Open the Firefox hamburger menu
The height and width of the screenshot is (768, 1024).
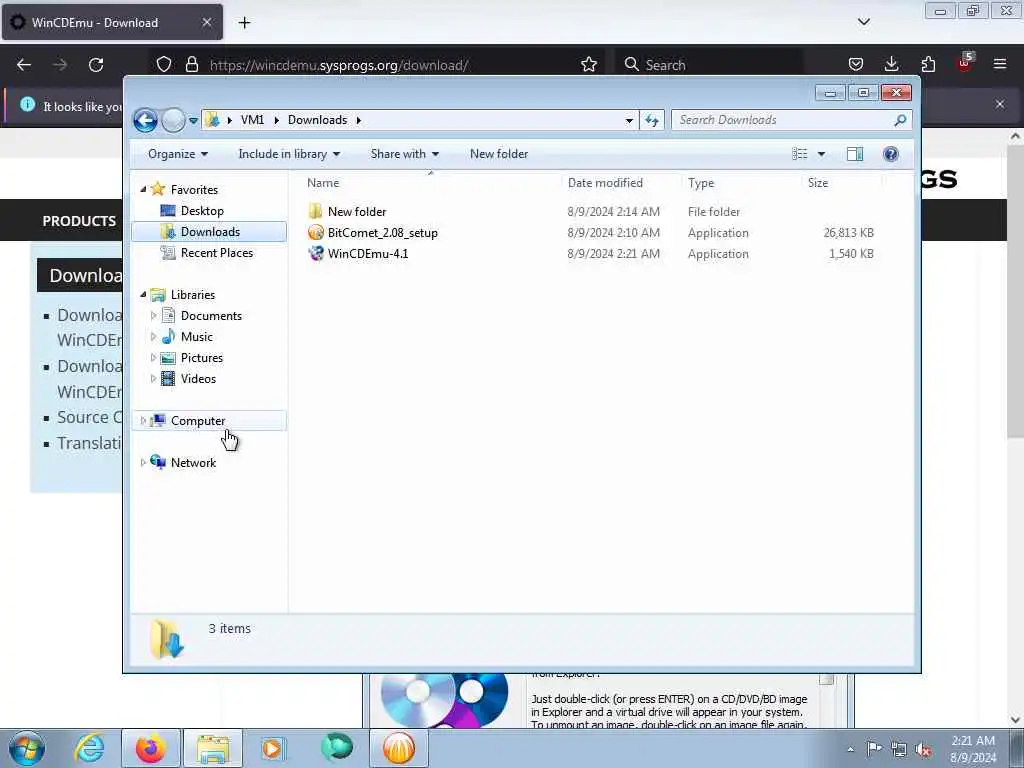[1000, 64]
